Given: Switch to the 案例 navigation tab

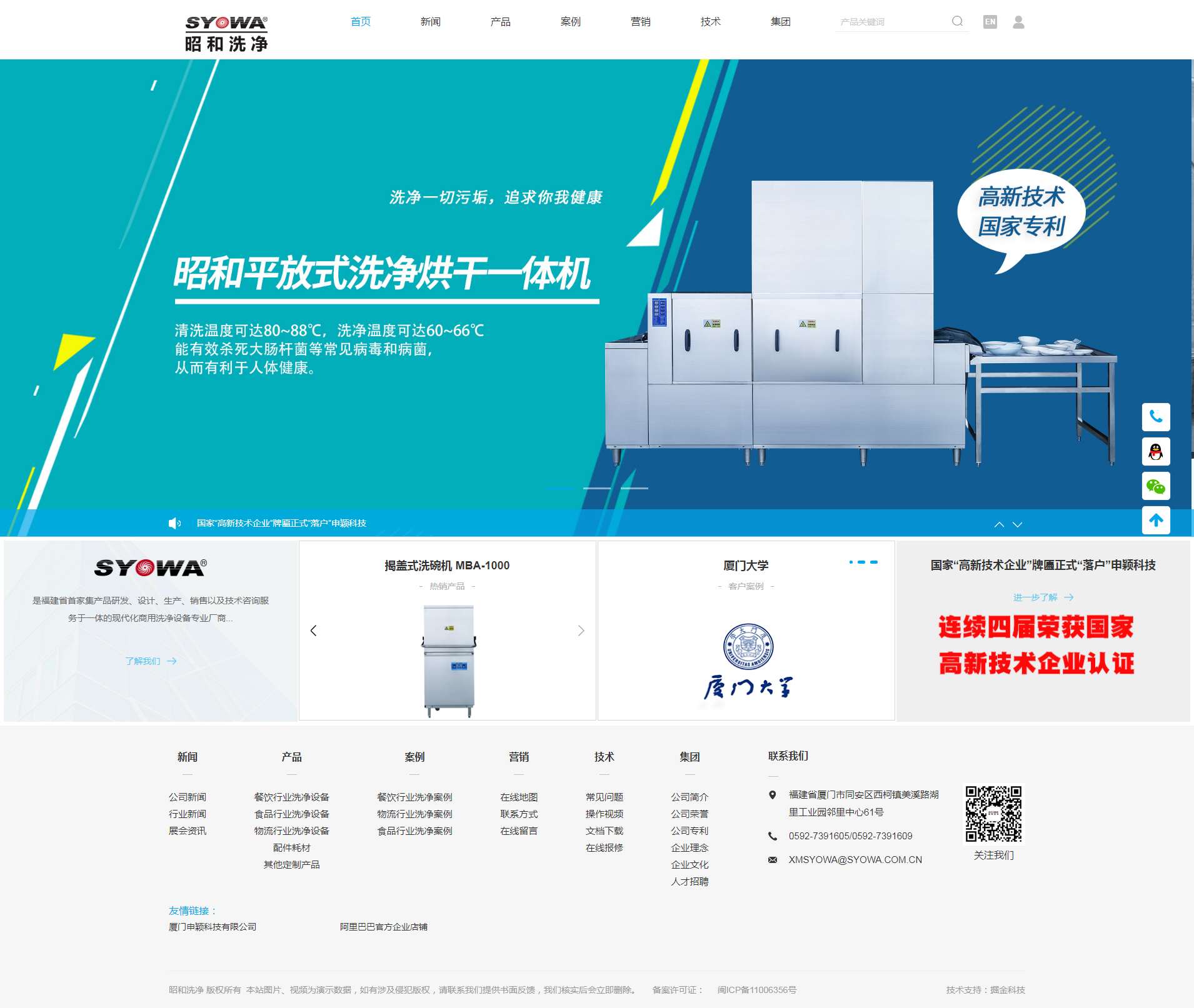Looking at the screenshot, I should pos(570,22).
